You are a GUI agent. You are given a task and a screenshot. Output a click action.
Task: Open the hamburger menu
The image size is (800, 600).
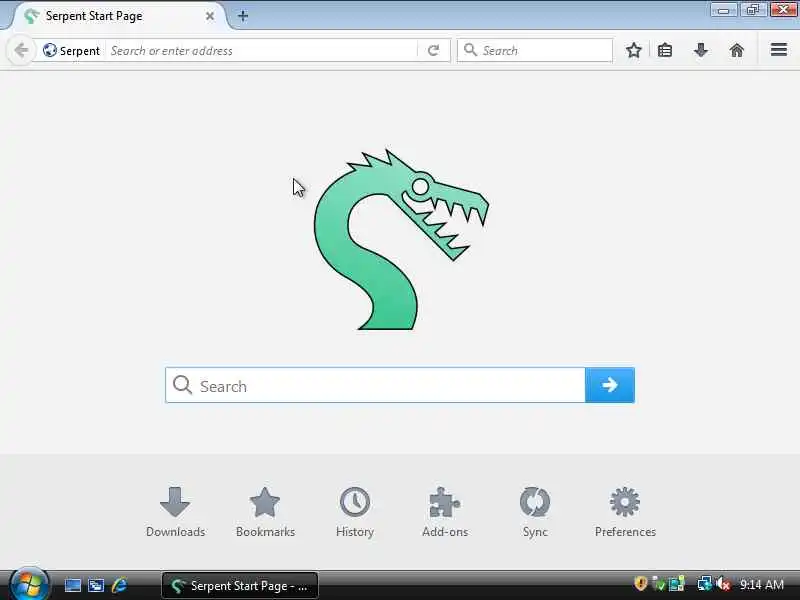779,50
